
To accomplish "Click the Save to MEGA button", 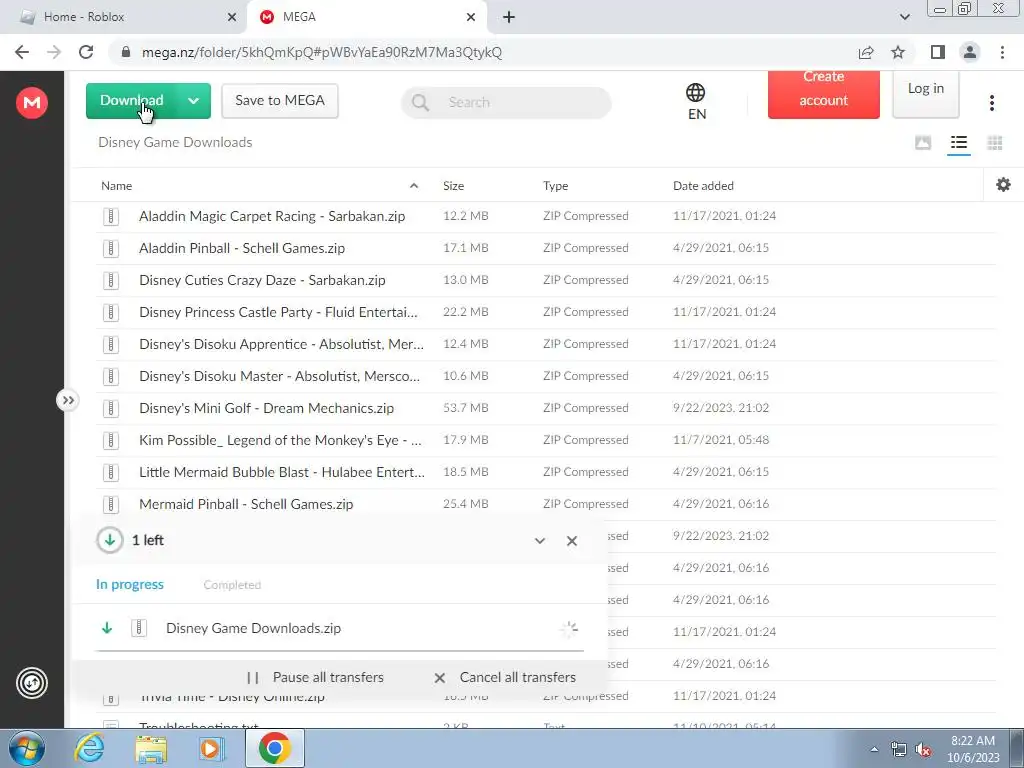I will (280, 101).
